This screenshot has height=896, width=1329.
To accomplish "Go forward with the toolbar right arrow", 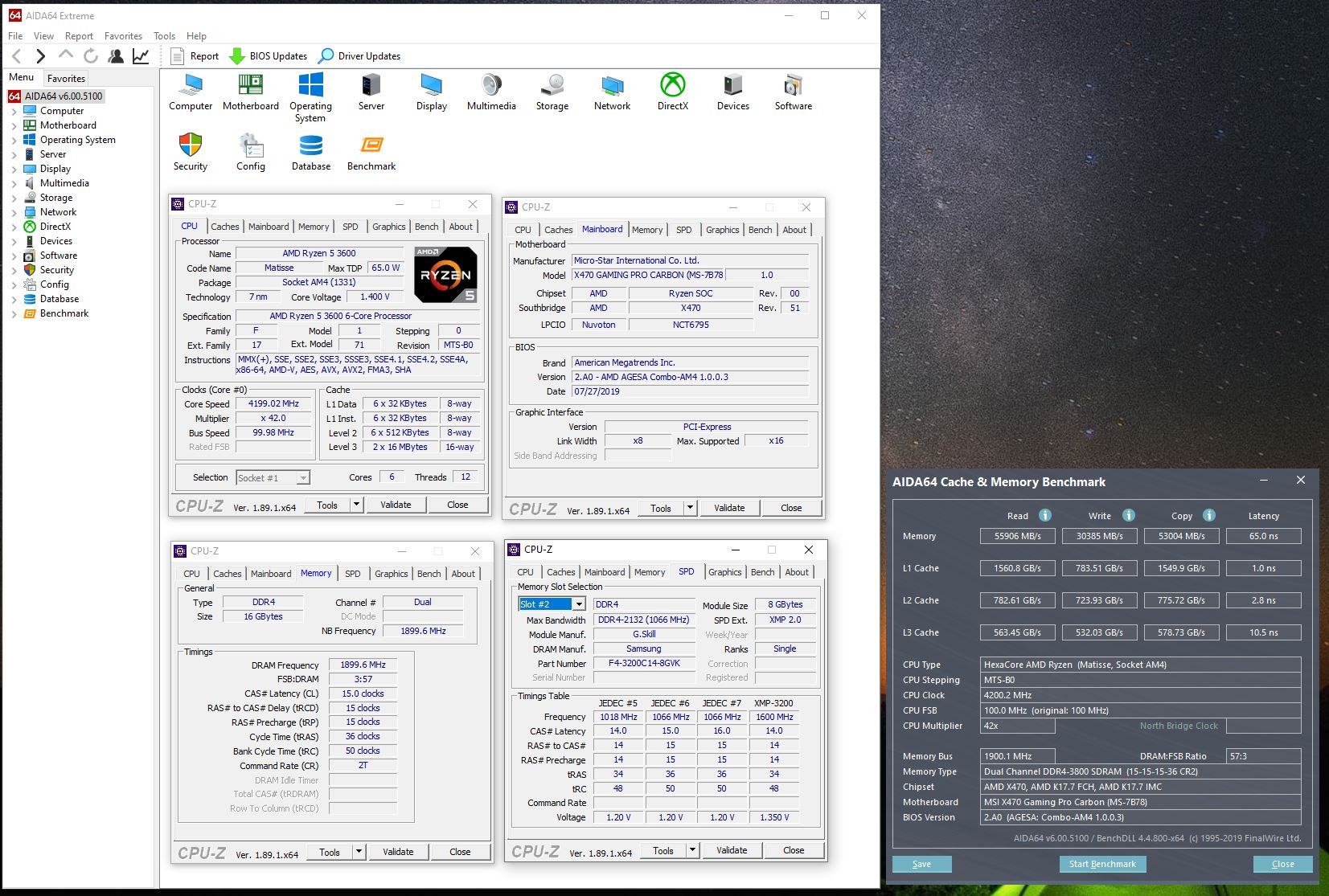I will tap(41, 55).
